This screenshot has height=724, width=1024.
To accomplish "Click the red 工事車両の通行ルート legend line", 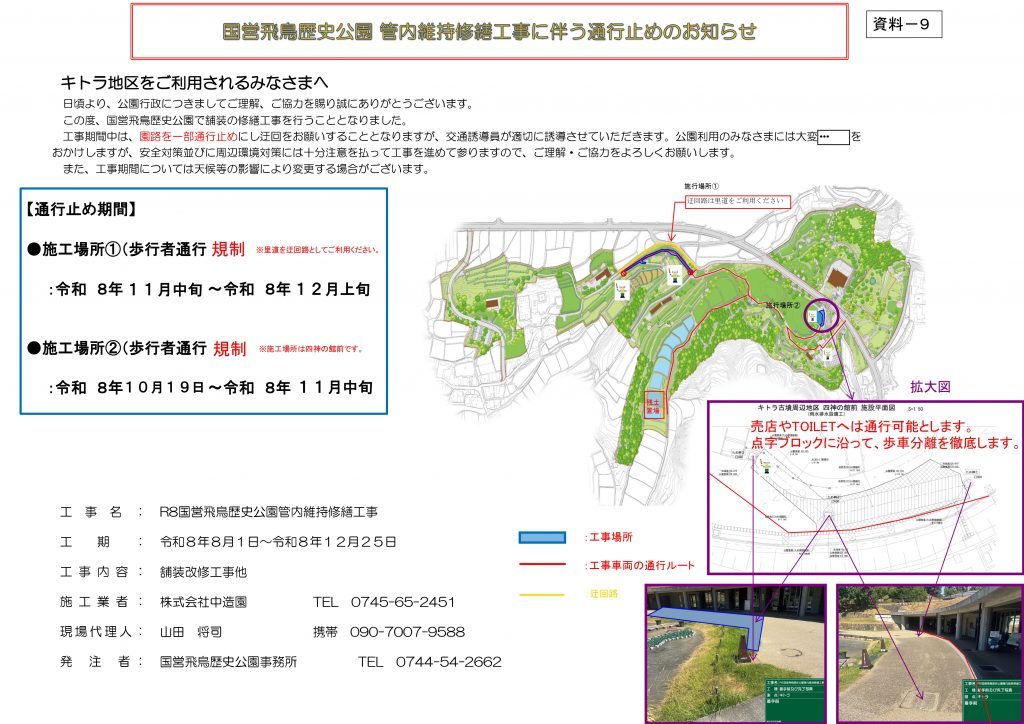I will click(x=542, y=565).
